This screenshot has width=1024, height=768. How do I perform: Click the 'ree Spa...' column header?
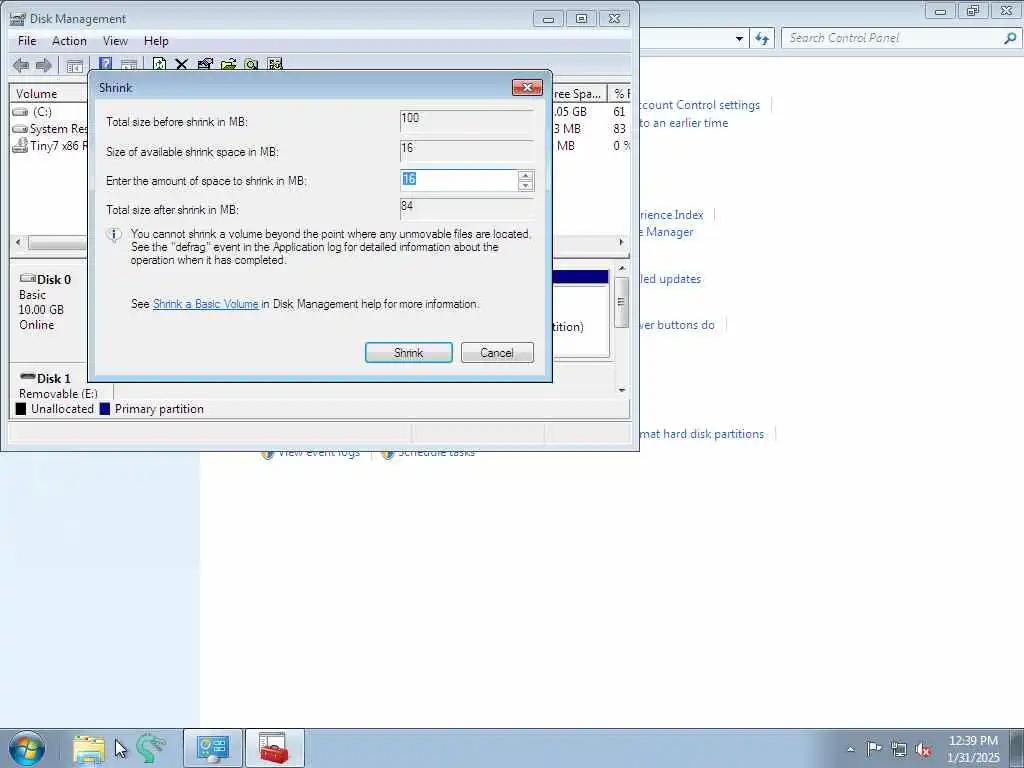(579, 93)
